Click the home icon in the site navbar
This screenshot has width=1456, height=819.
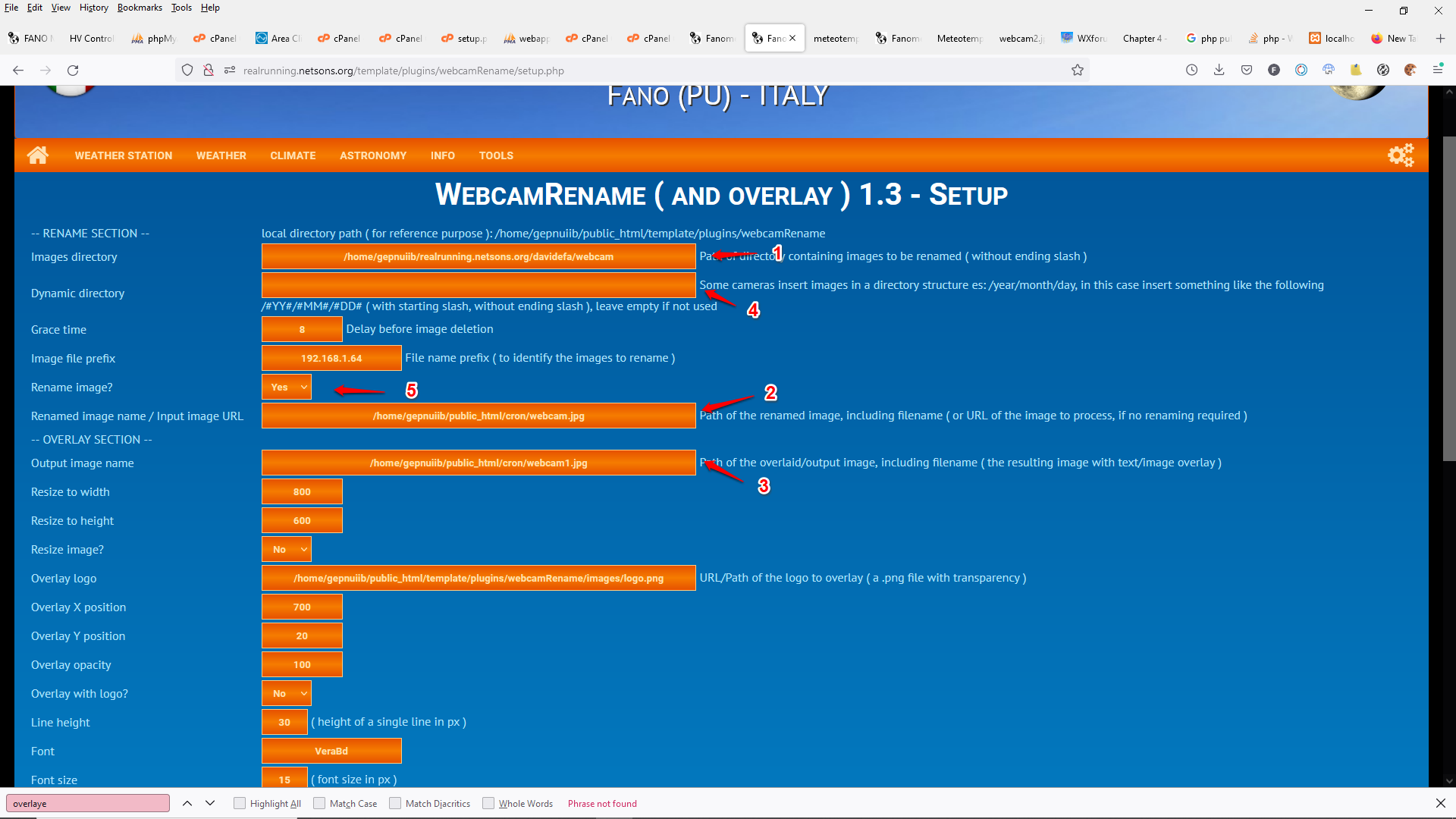pyautogui.click(x=38, y=155)
